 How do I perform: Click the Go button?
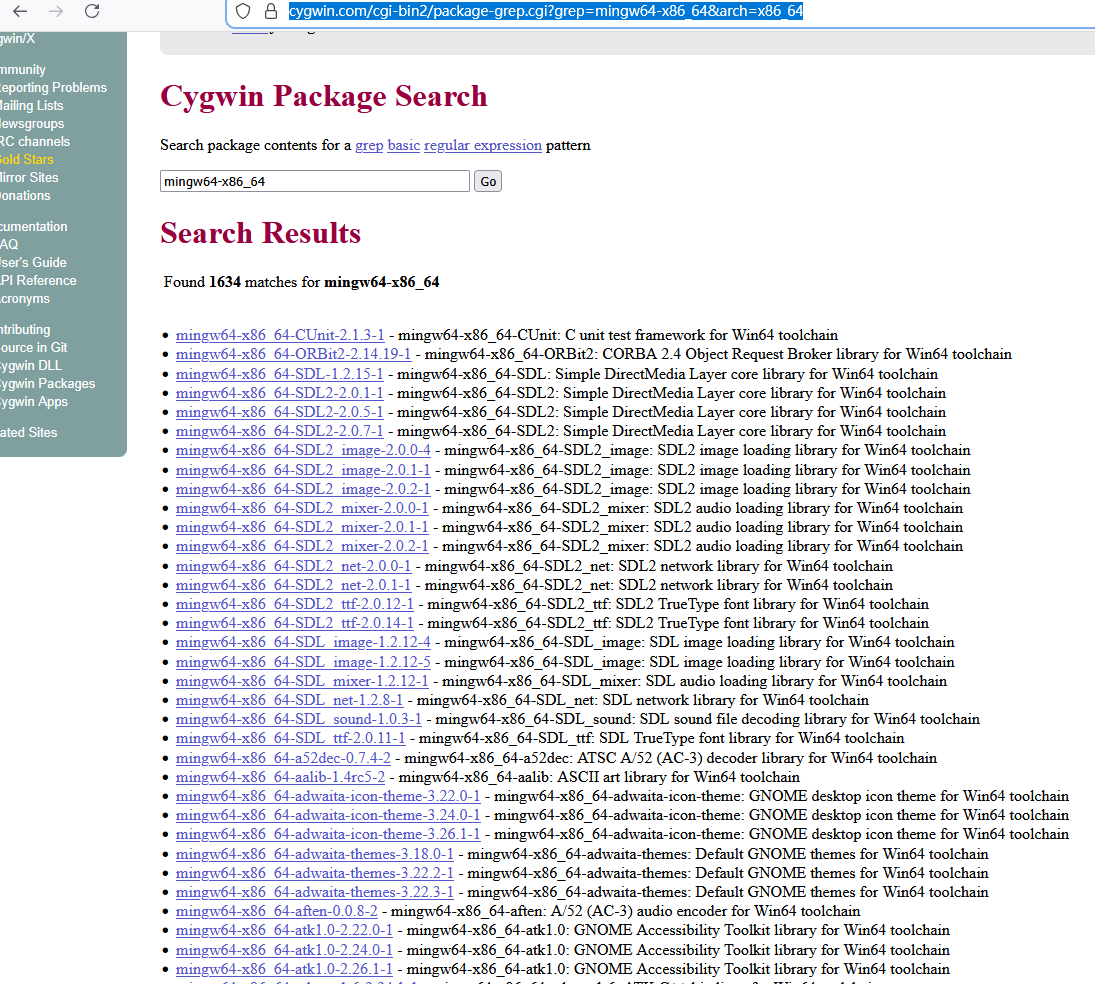tap(488, 182)
